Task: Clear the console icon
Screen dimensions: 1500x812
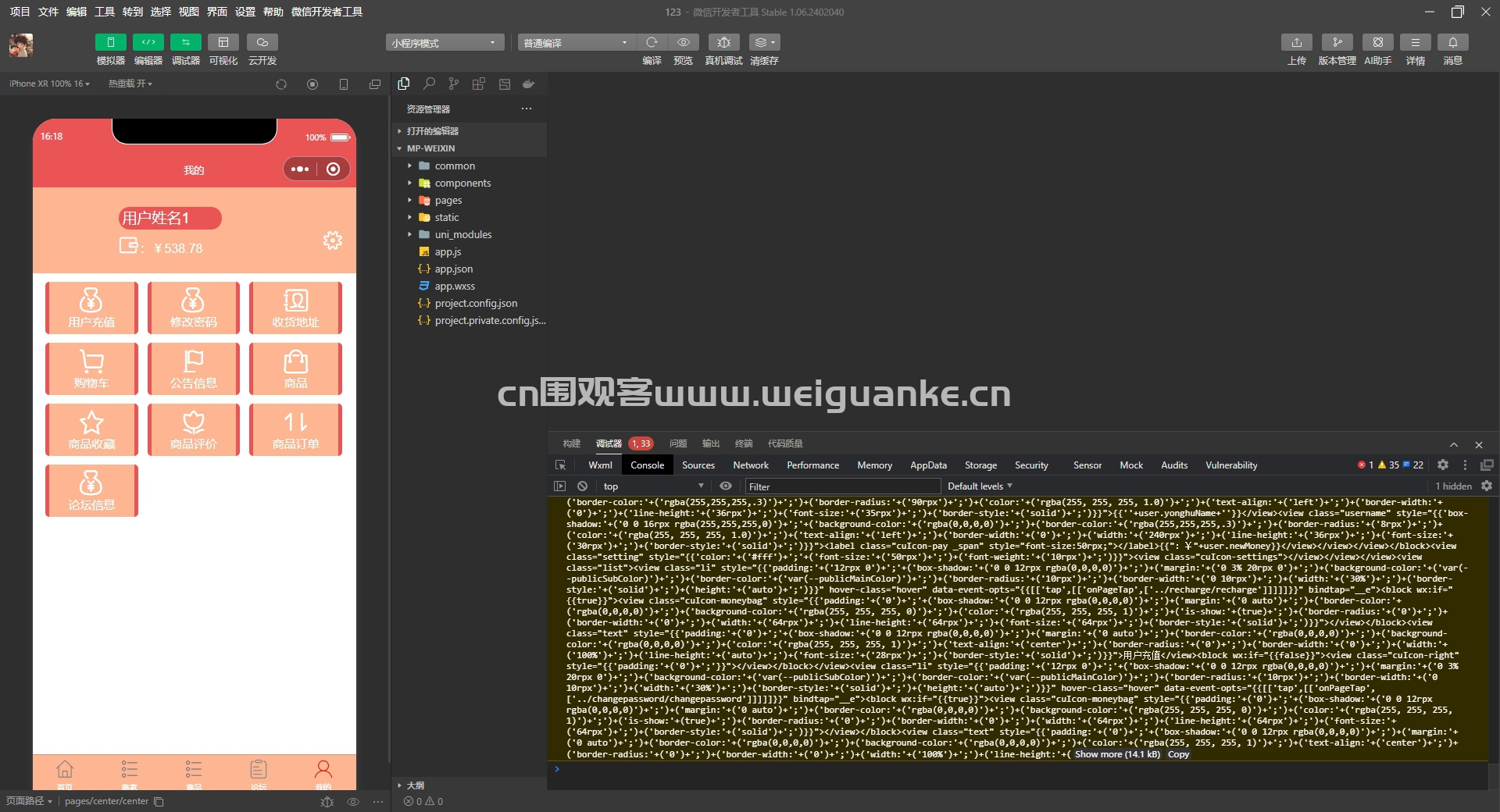Action: tap(582, 486)
